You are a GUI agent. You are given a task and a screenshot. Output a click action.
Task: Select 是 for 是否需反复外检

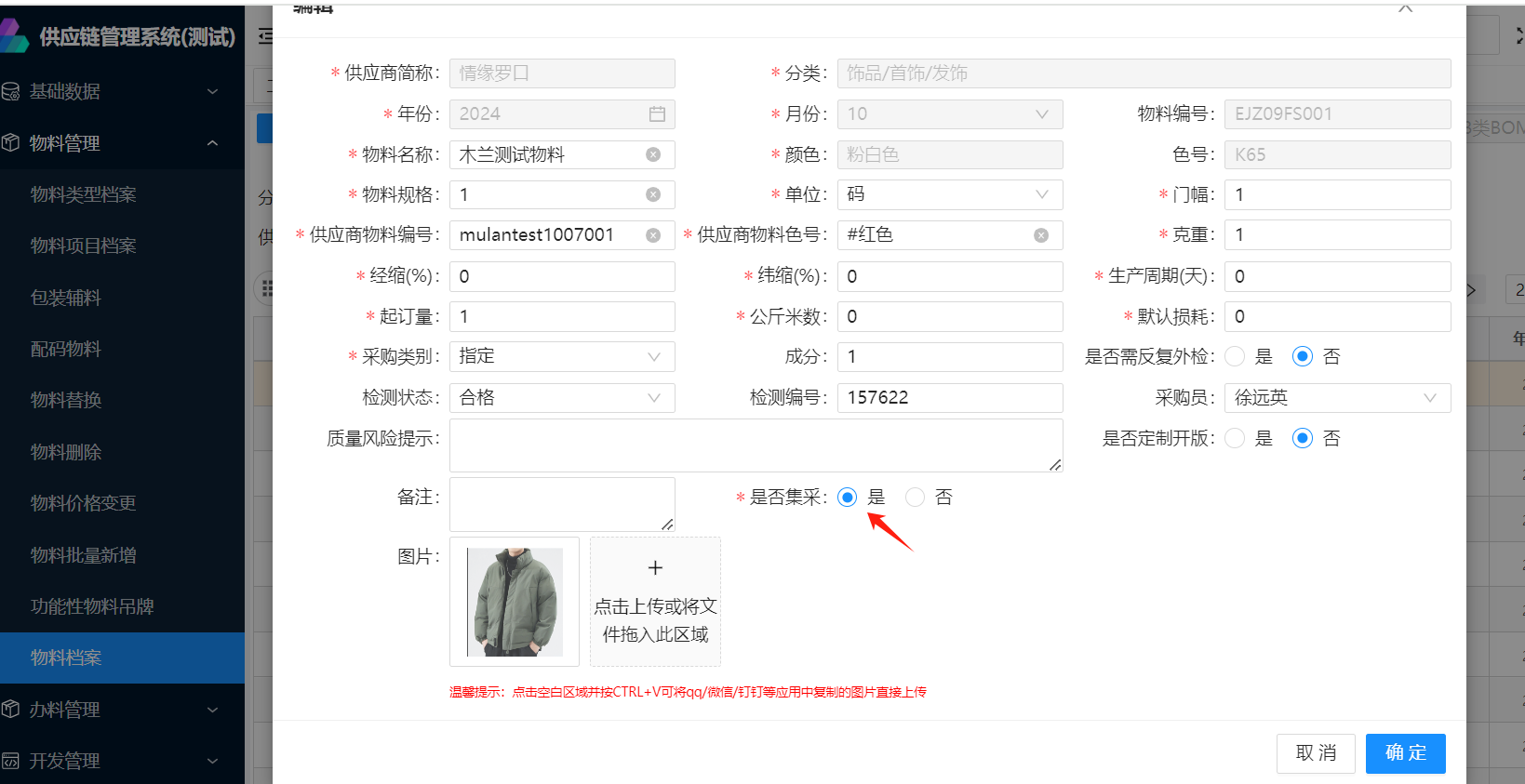coord(1235,356)
